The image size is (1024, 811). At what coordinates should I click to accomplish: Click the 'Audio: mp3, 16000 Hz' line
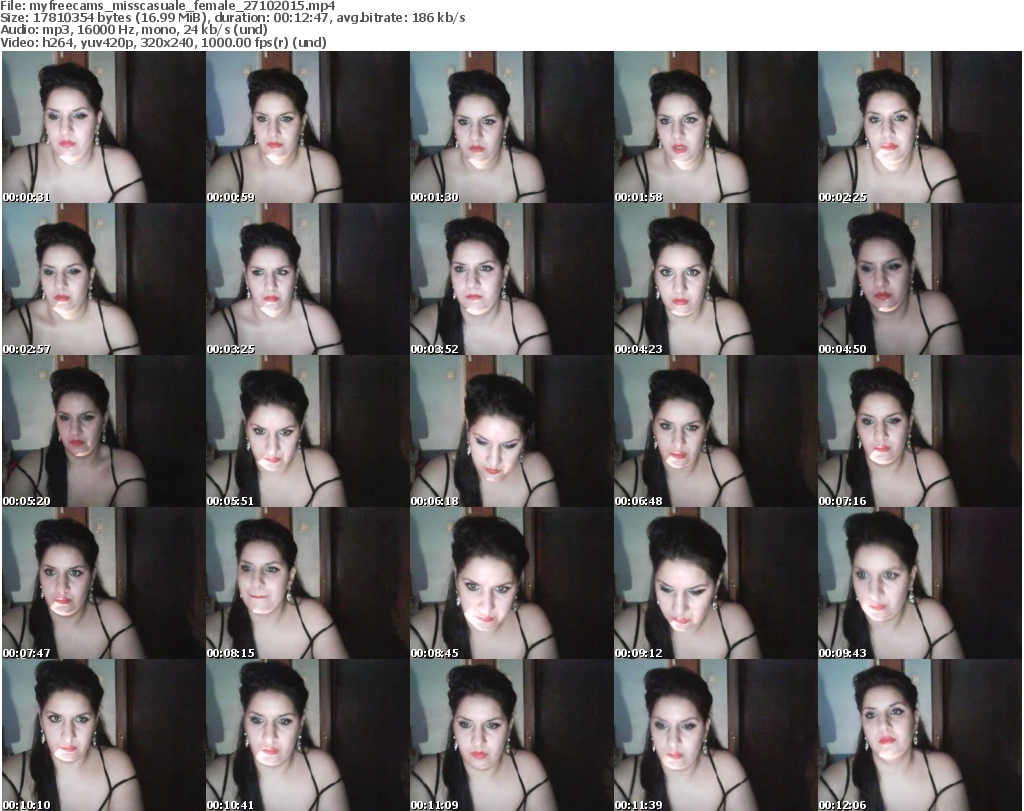[134, 30]
